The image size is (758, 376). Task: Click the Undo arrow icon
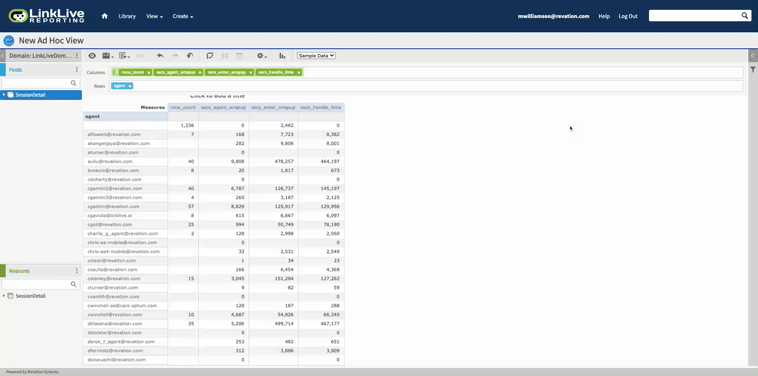pyautogui.click(x=160, y=56)
